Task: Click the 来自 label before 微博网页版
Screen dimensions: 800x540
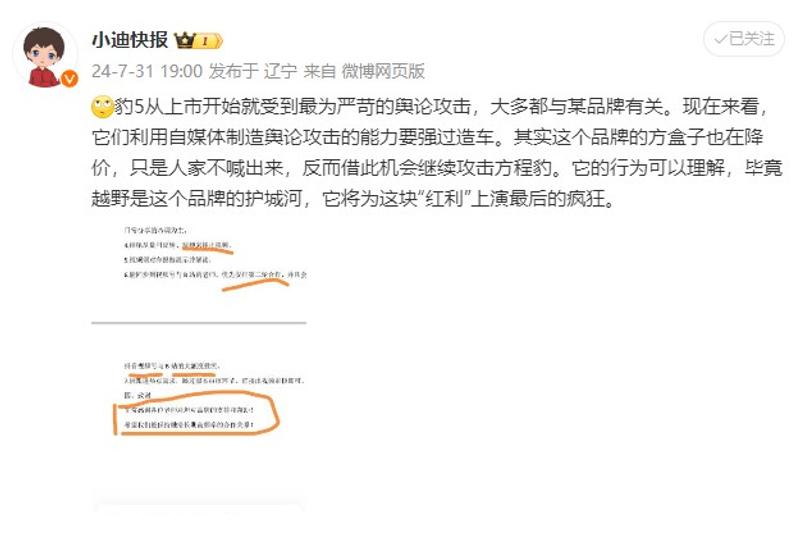Action: point(320,71)
